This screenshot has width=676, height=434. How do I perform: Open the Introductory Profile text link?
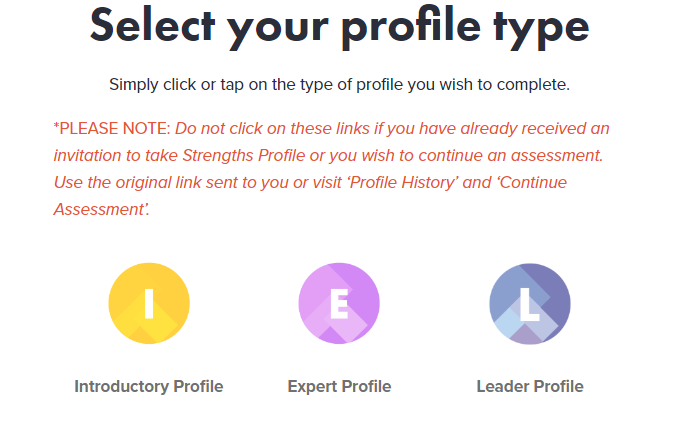click(x=149, y=386)
